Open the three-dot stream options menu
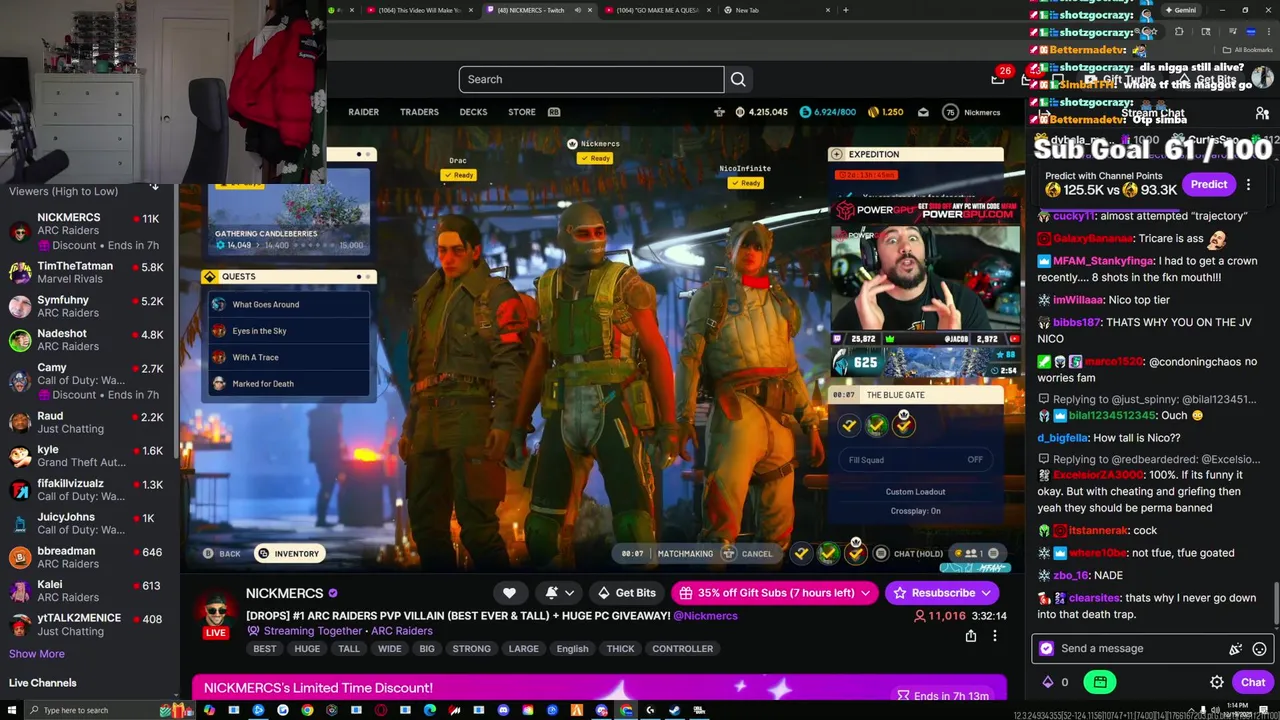Image resolution: width=1280 pixels, height=720 pixels. click(994, 636)
